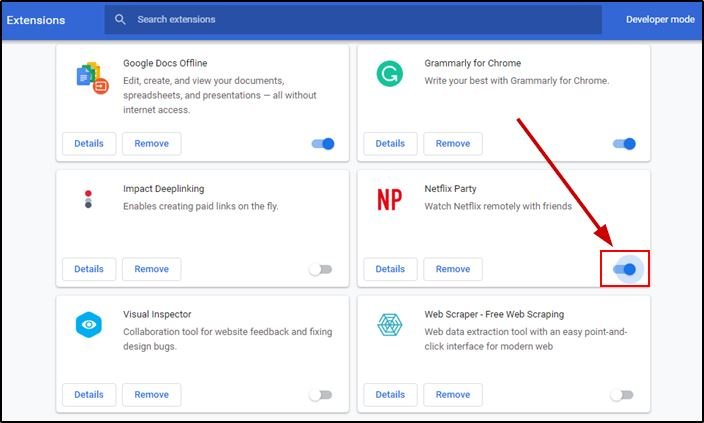Click the 'Visual Inspector' title text
Screen dimensions: 704x423
click(x=157, y=314)
